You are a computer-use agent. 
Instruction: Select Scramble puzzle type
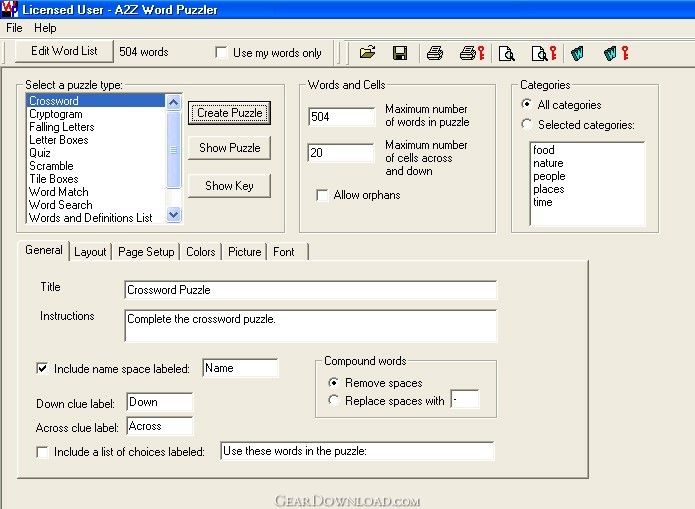tap(96, 166)
